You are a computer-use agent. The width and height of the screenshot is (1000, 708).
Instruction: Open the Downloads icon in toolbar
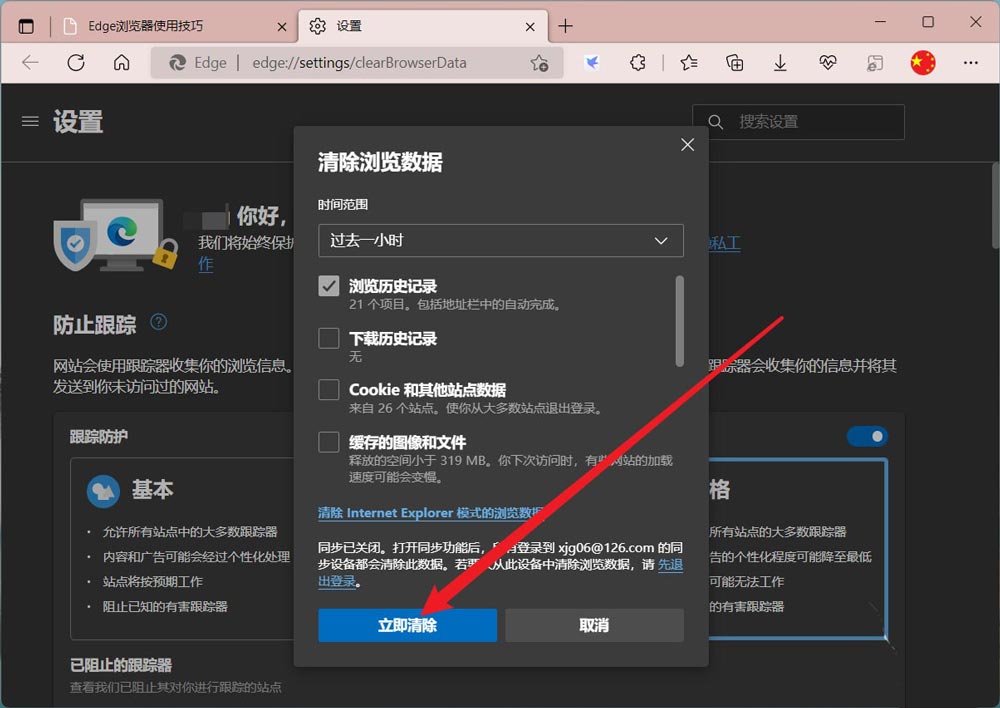(780, 62)
